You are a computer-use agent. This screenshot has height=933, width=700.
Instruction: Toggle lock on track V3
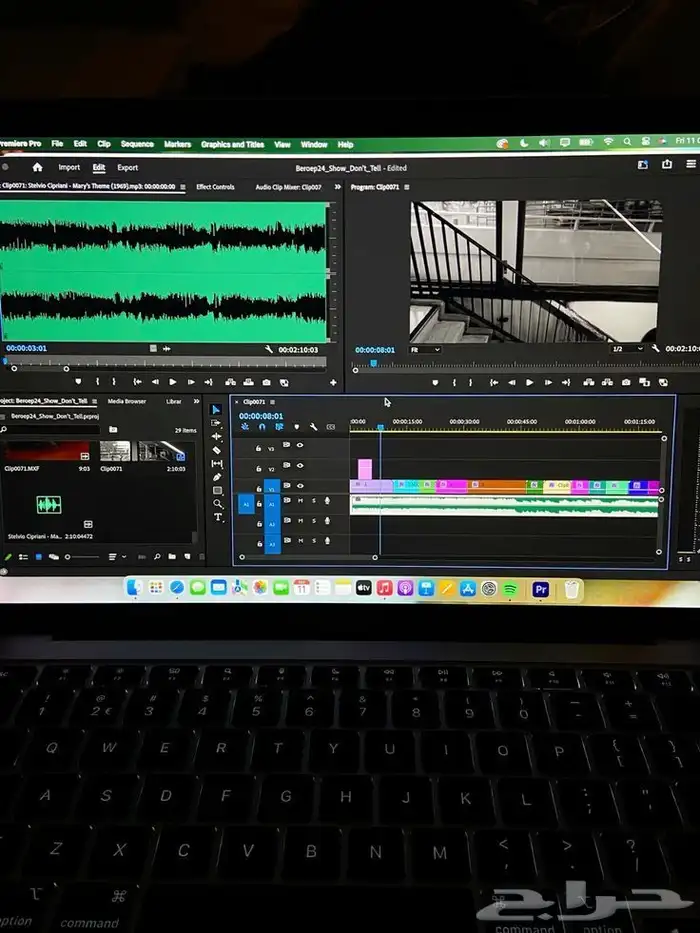(x=258, y=447)
